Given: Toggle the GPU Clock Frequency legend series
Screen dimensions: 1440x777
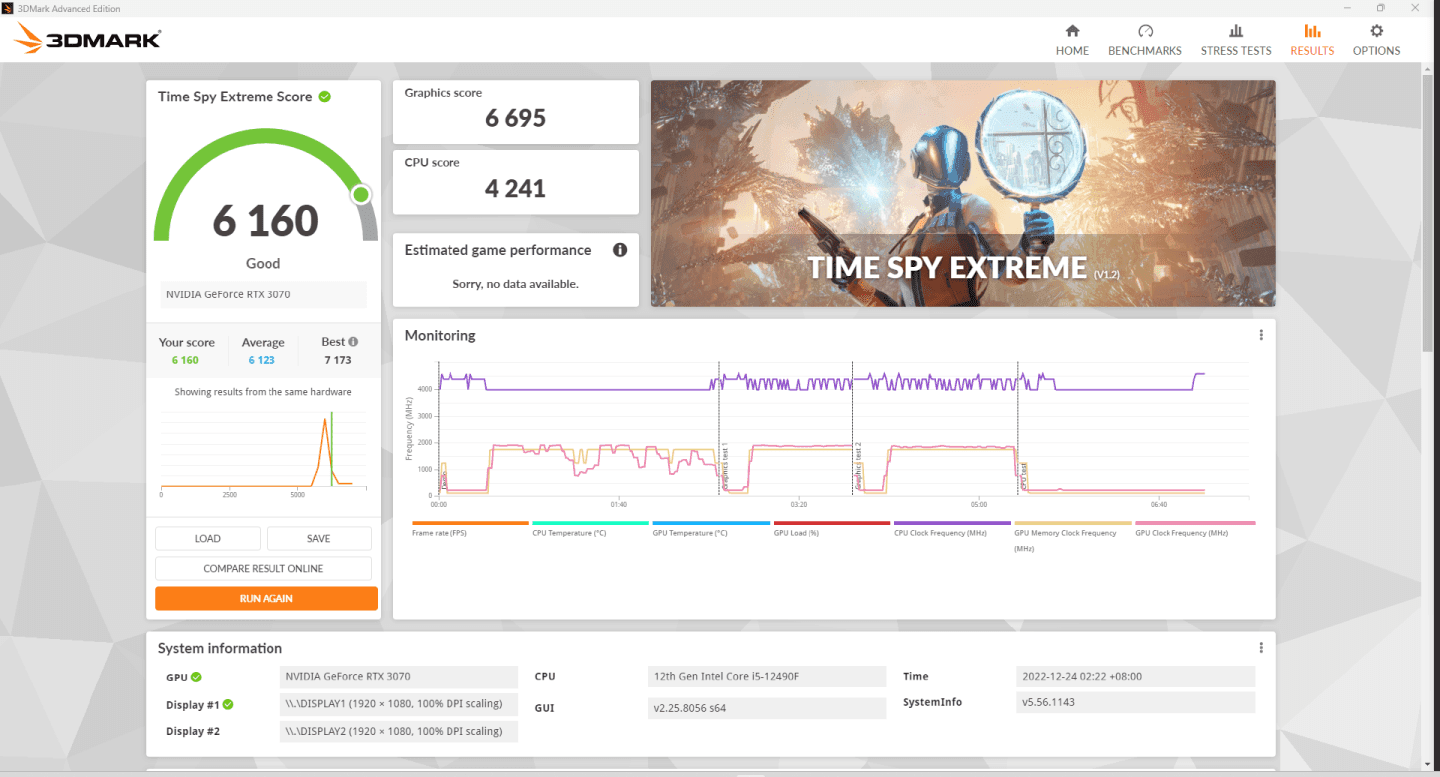Looking at the screenshot, I should [x=1194, y=528].
